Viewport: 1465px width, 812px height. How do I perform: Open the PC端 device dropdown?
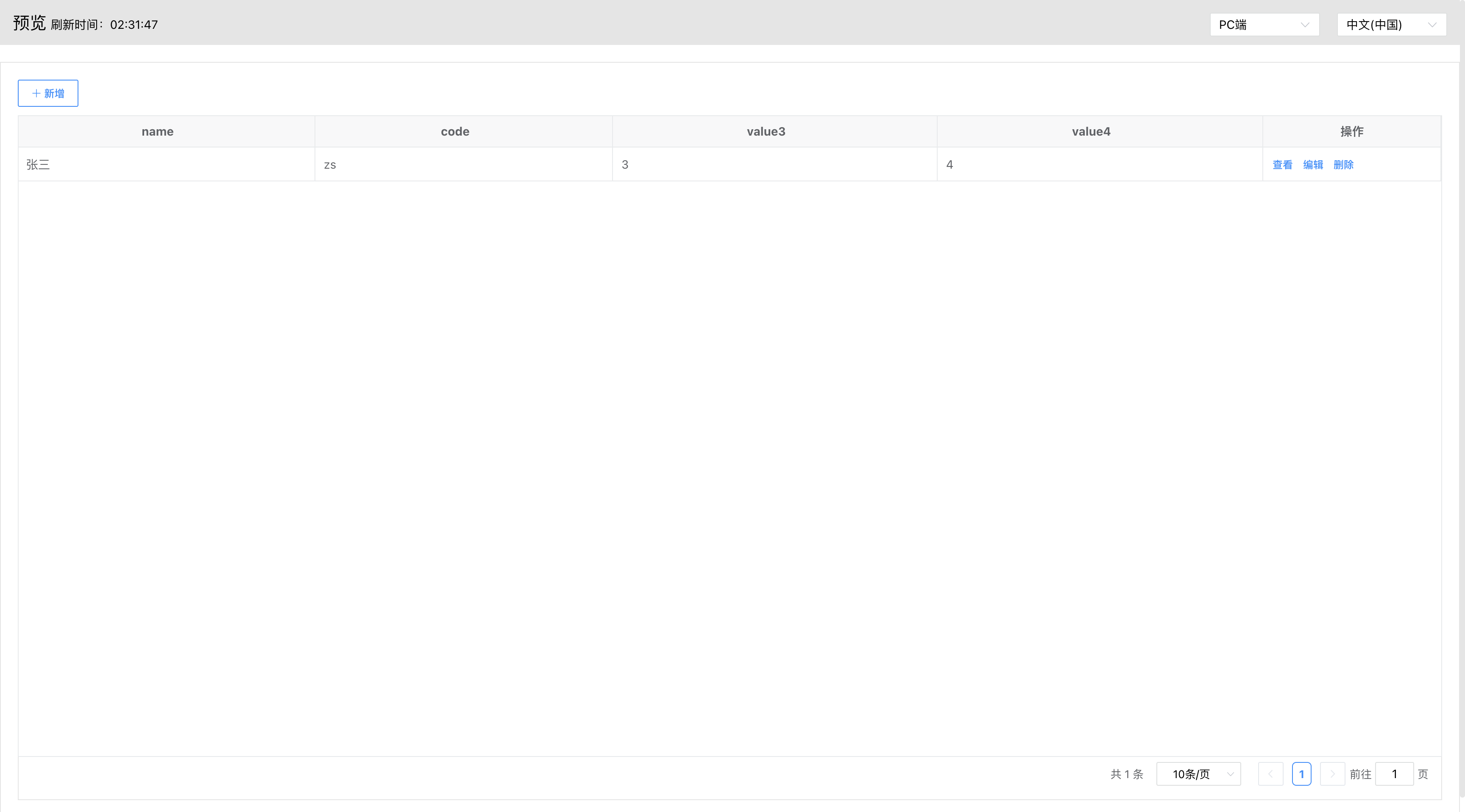[1263, 25]
